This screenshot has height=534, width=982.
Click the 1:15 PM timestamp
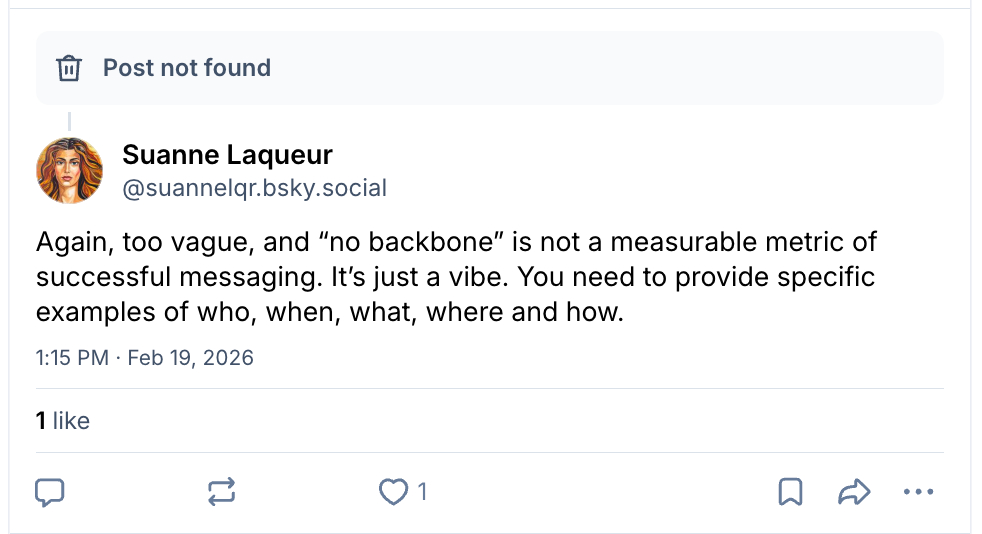pyautogui.click(x=72, y=357)
